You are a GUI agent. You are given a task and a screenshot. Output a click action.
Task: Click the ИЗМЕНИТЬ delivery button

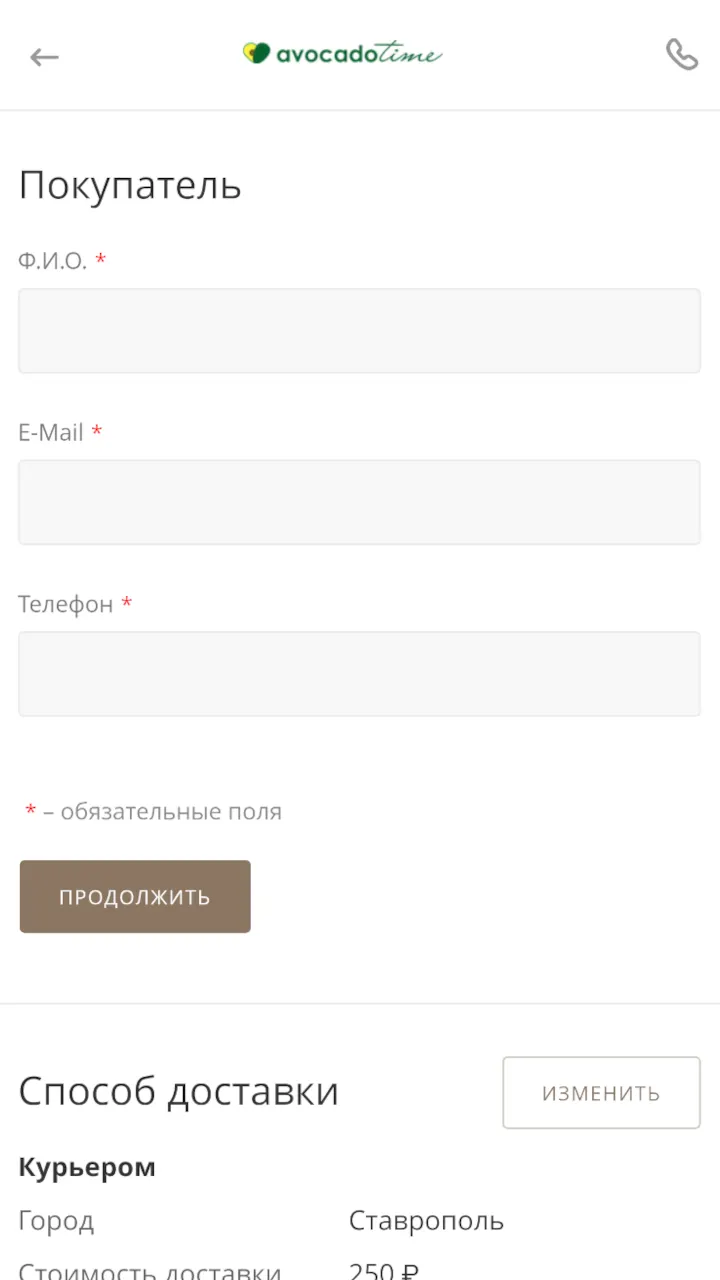point(601,1093)
